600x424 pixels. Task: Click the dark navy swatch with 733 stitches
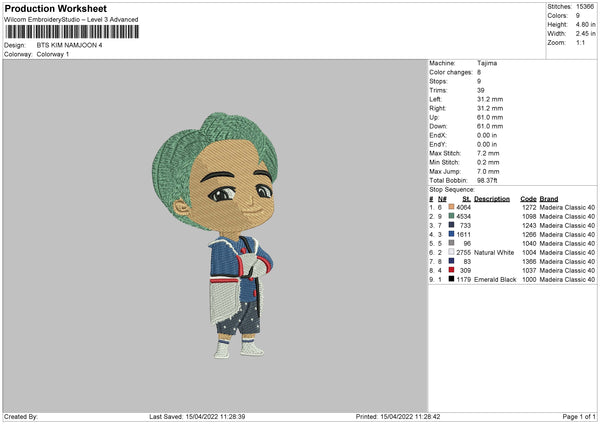pos(451,225)
